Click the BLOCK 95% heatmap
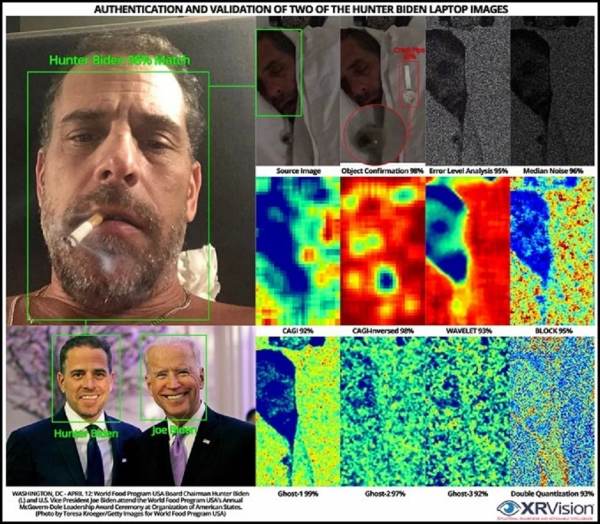 pyautogui.click(x=552, y=248)
